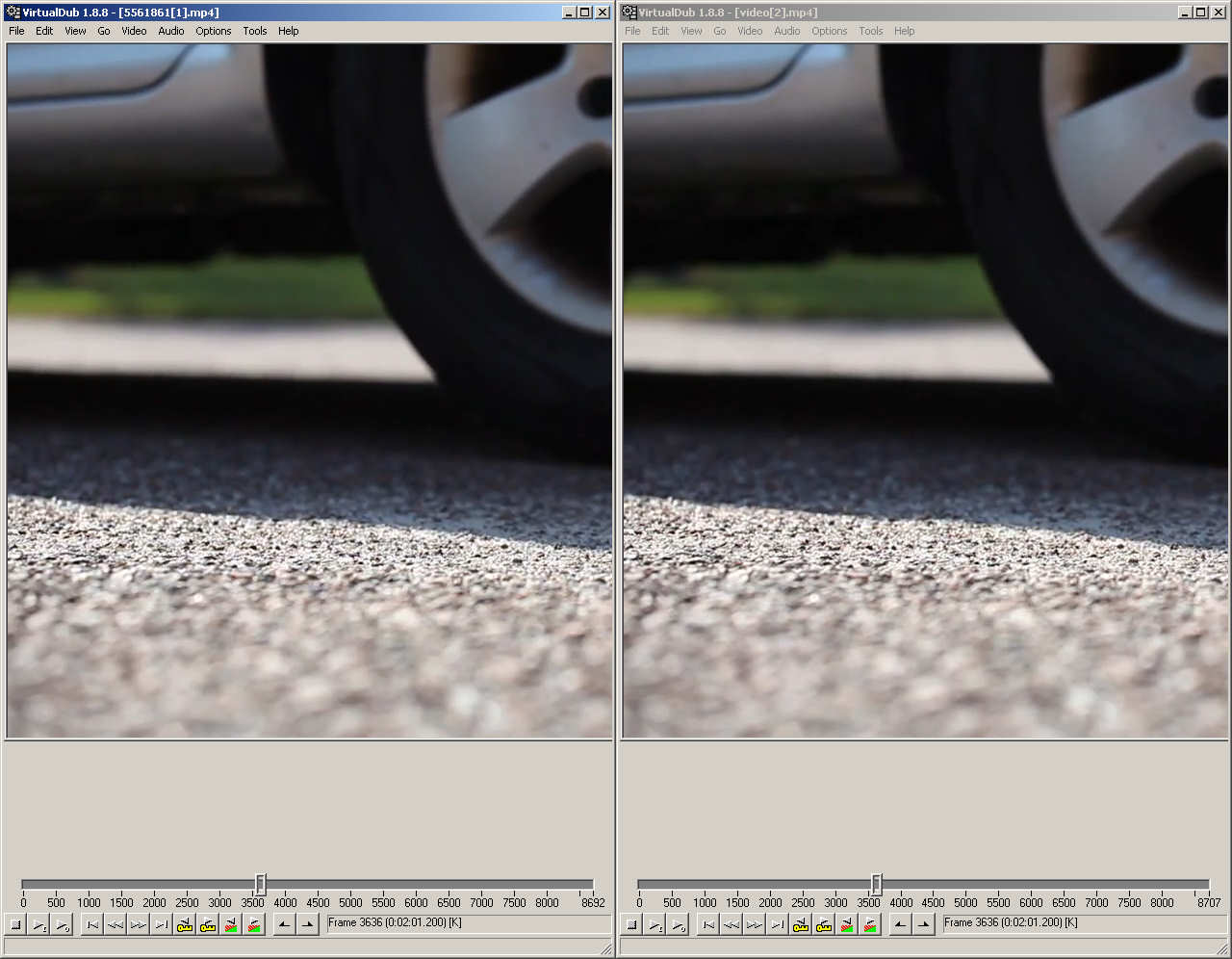This screenshot has height=959, width=1232.
Task: Set mark-in point in video[2].mp4 window
Action: click(x=901, y=925)
